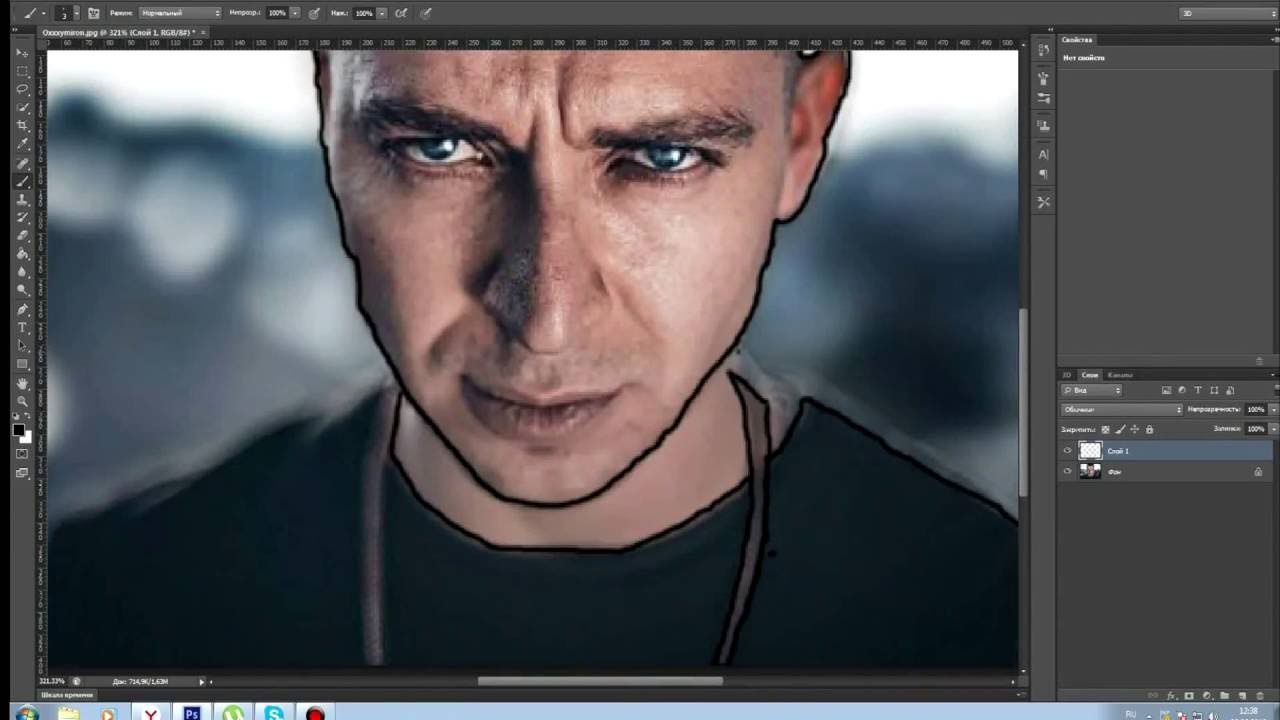Add a layer style with fx button
Image resolution: width=1280 pixels, height=720 pixels.
click(x=1171, y=695)
